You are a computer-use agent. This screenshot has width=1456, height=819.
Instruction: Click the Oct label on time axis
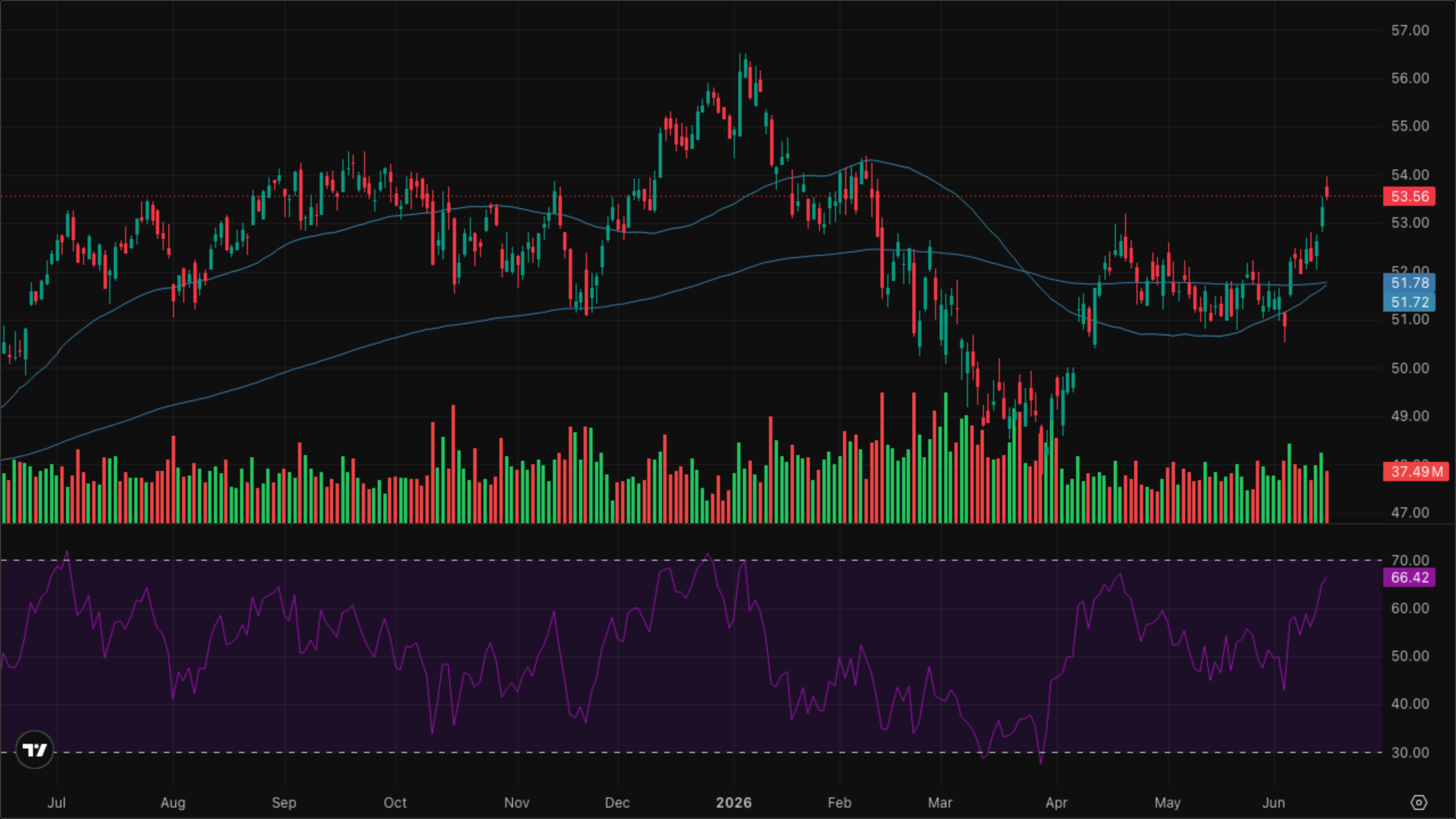(x=395, y=803)
